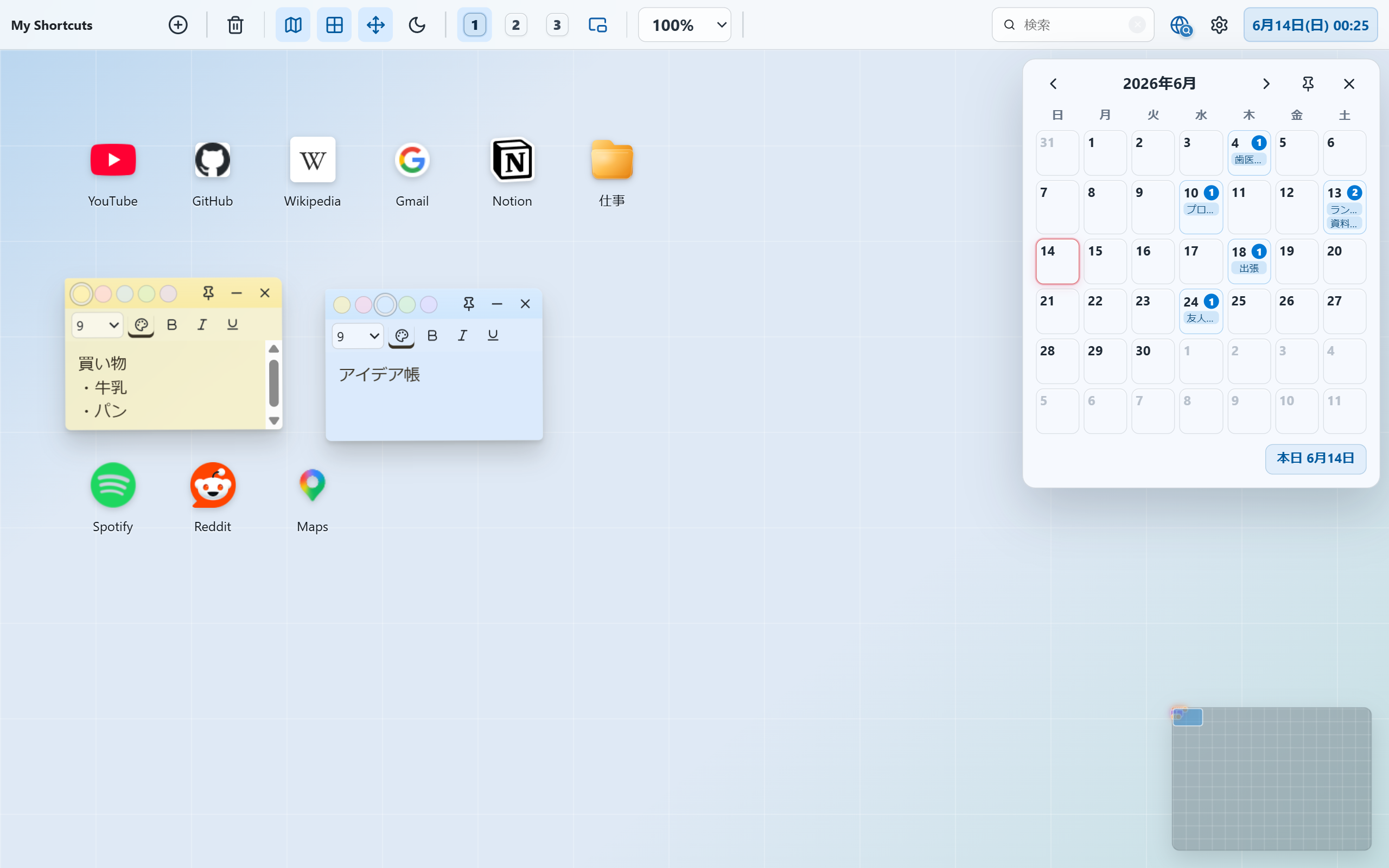Click 本日 6月14日 today button
The height and width of the screenshot is (868, 1389).
click(1316, 459)
